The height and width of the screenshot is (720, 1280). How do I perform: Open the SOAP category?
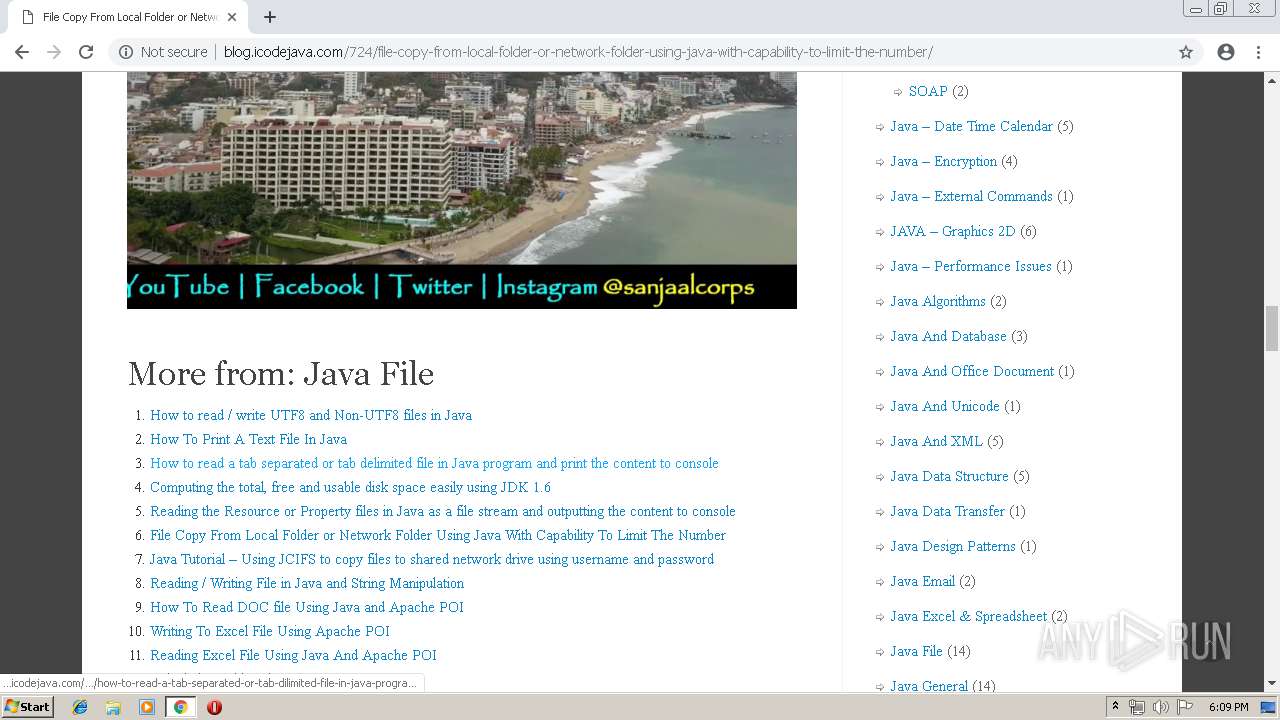coord(928,91)
